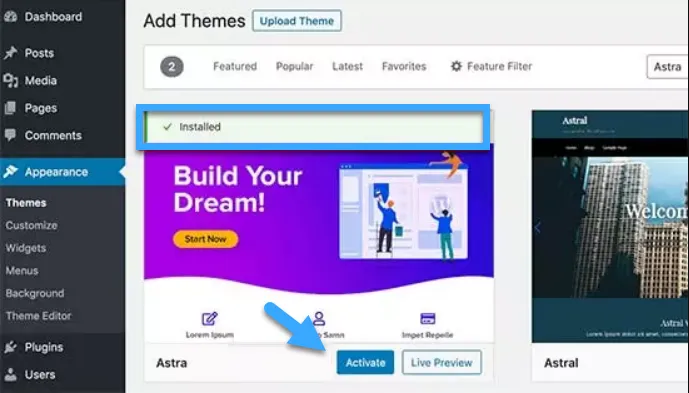This screenshot has height=393, width=689.
Task: Open the Posts menu
Action: pyautogui.click(x=39, y=53)
